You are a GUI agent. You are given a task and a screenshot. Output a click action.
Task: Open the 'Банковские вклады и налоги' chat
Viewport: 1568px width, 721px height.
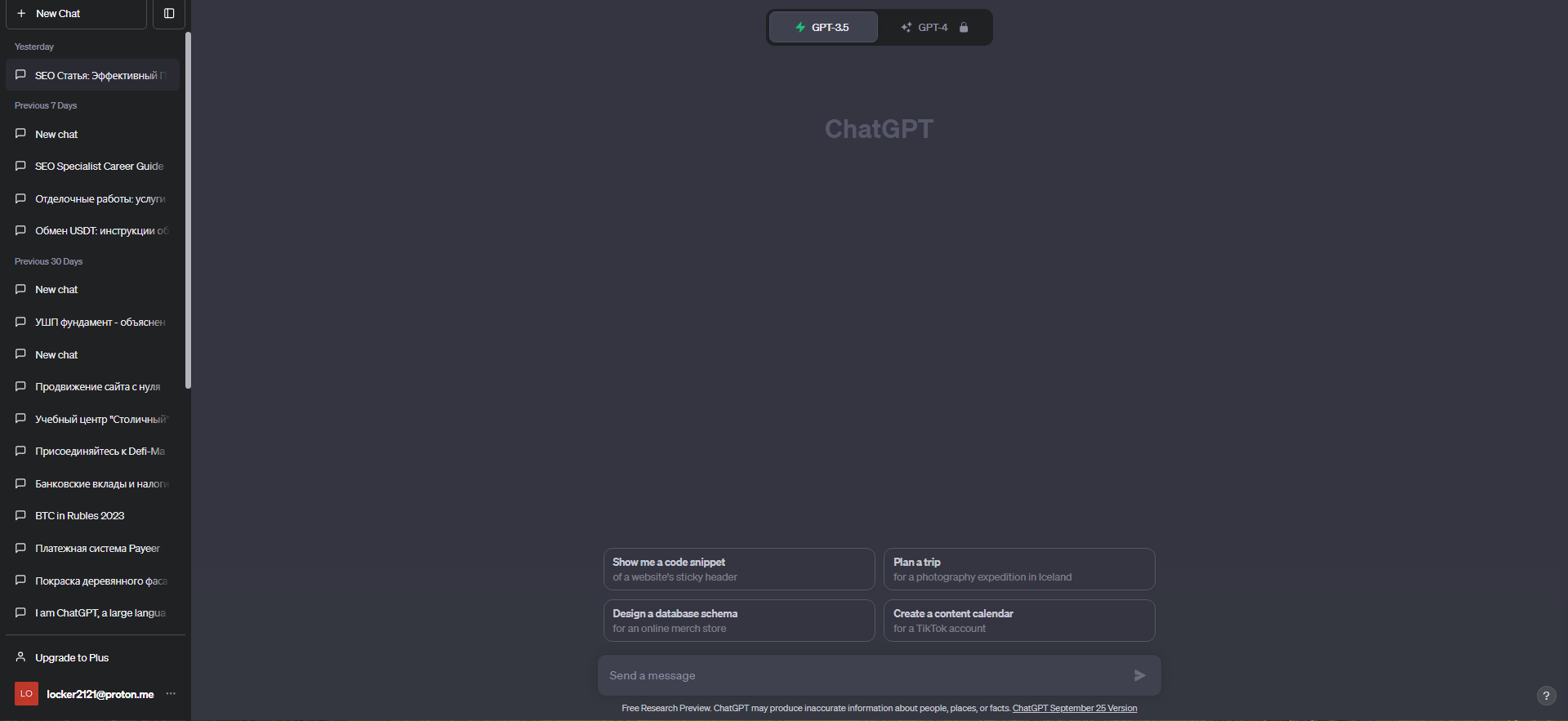(x=92, y=483)
